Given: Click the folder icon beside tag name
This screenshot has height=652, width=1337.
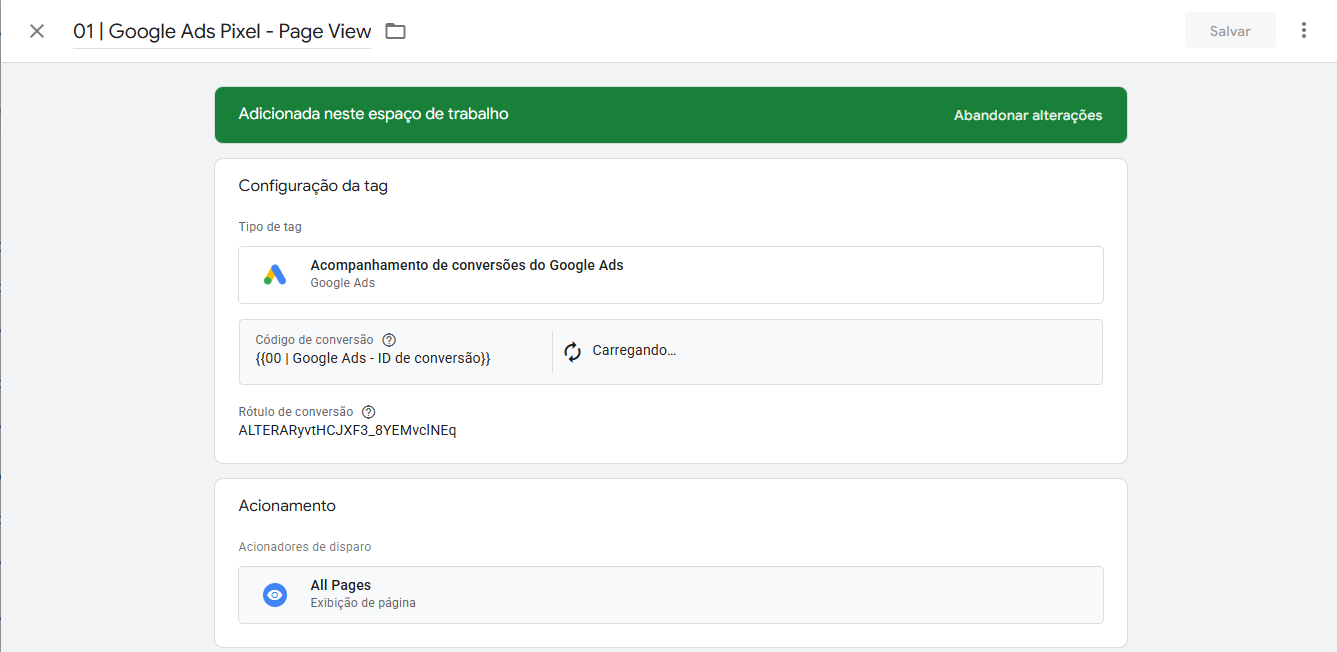Looking at the screenshot, I should [x=396, y=31].
